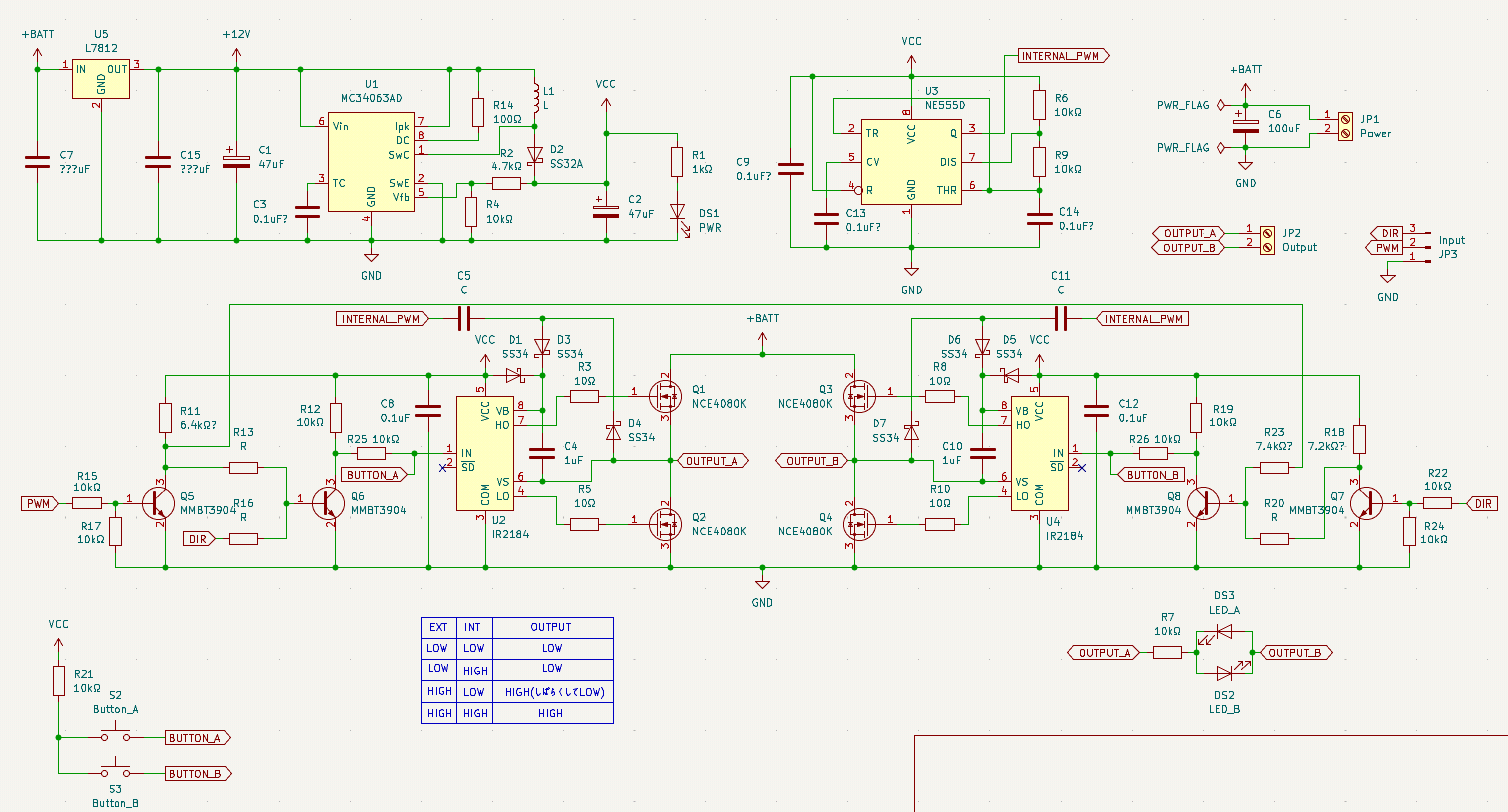Select the JP2 Output connector symbol
The width and height of the screenshot is (1508, 812).
tap(1266, 240)
